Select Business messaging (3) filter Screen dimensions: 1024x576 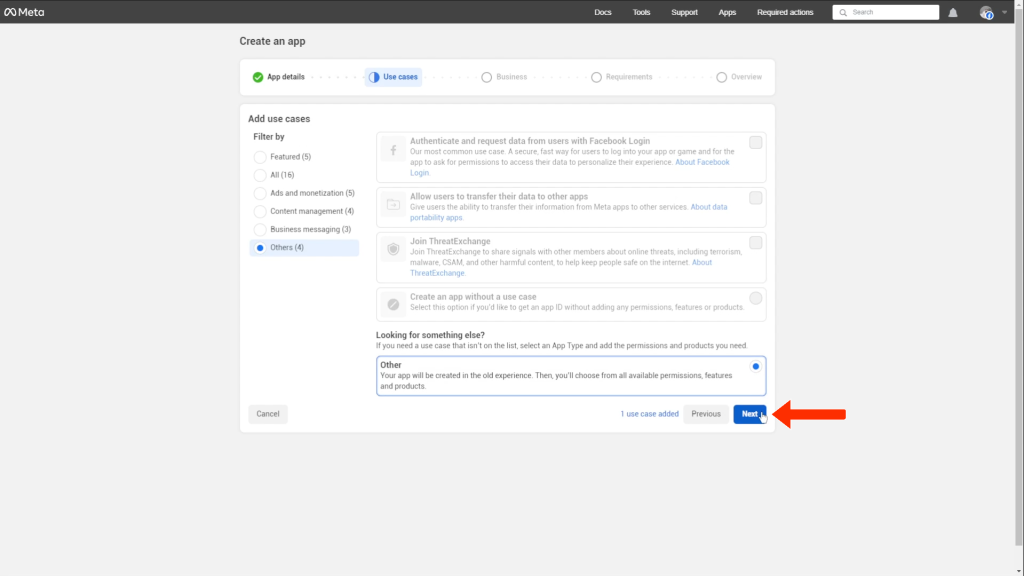click(x=260, y=230)
